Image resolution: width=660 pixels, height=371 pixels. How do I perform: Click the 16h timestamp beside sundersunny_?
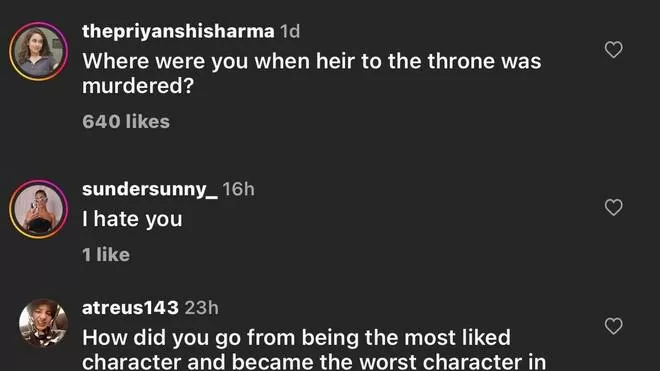[x=239, y=190]
